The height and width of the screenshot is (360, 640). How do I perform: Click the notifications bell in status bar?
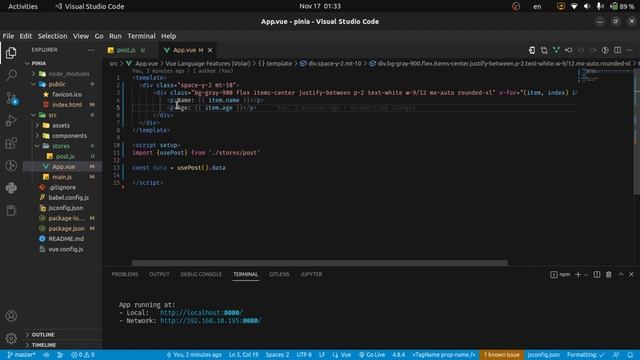630,355
